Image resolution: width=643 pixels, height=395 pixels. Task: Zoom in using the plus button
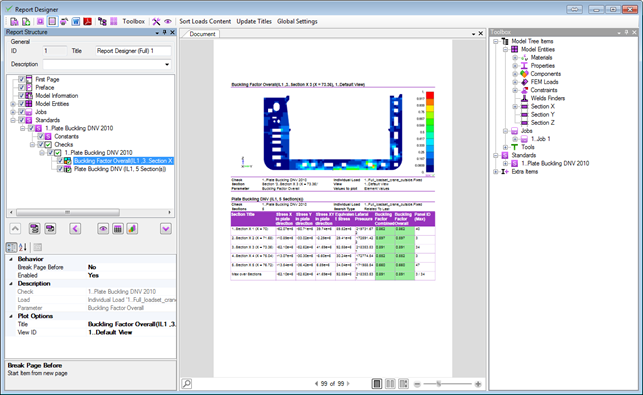pyautogui.click(x=478, y=384)
